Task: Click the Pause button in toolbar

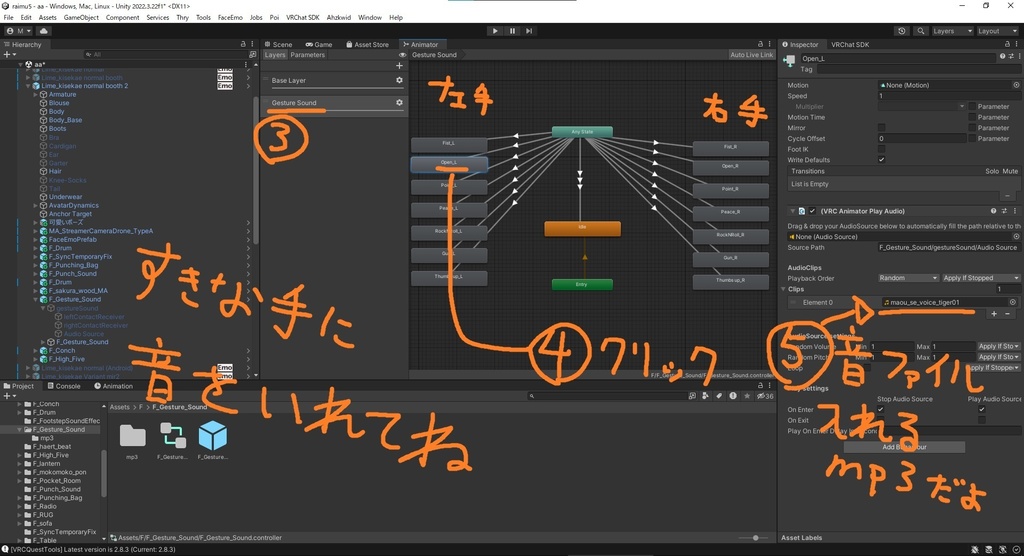Action: [512, 31]
